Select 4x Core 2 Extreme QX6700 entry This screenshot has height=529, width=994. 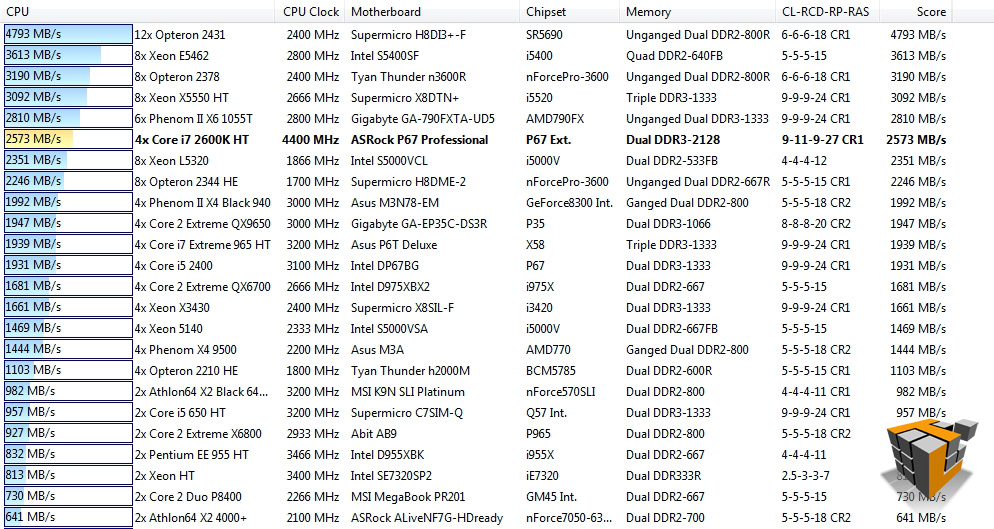click(202, 286)
